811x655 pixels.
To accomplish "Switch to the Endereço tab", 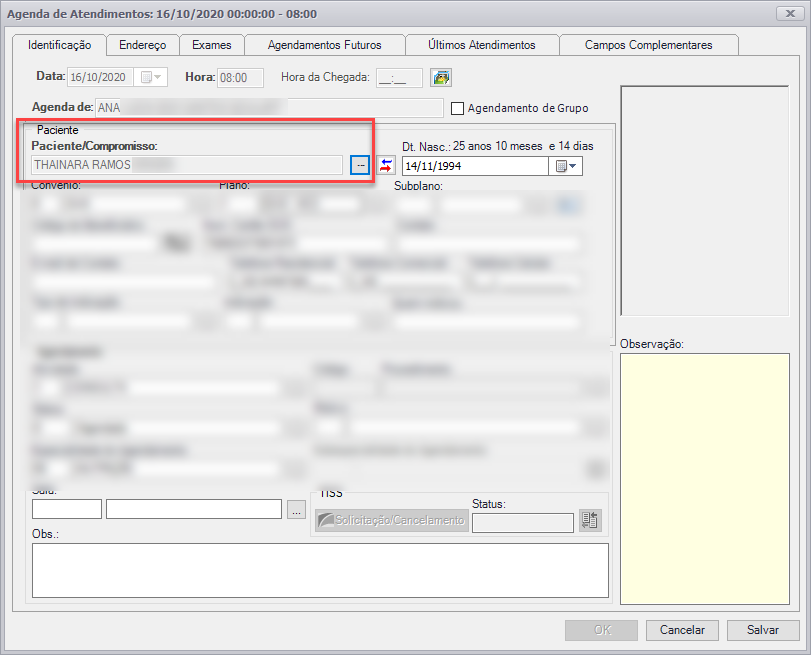I will point(143,45).
